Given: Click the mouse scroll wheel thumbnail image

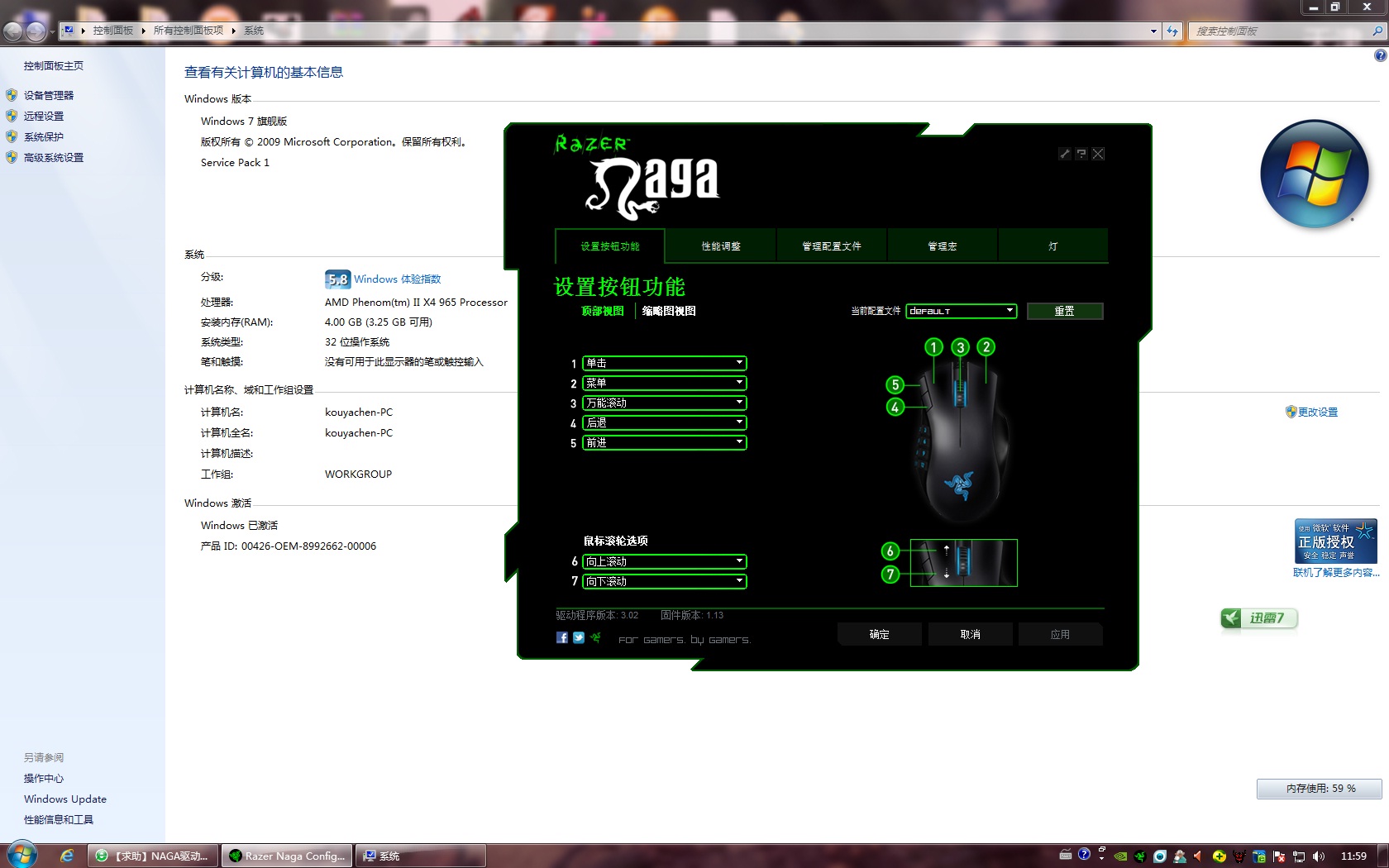Looking at the screenshot, I should click(x=964, y=563).
